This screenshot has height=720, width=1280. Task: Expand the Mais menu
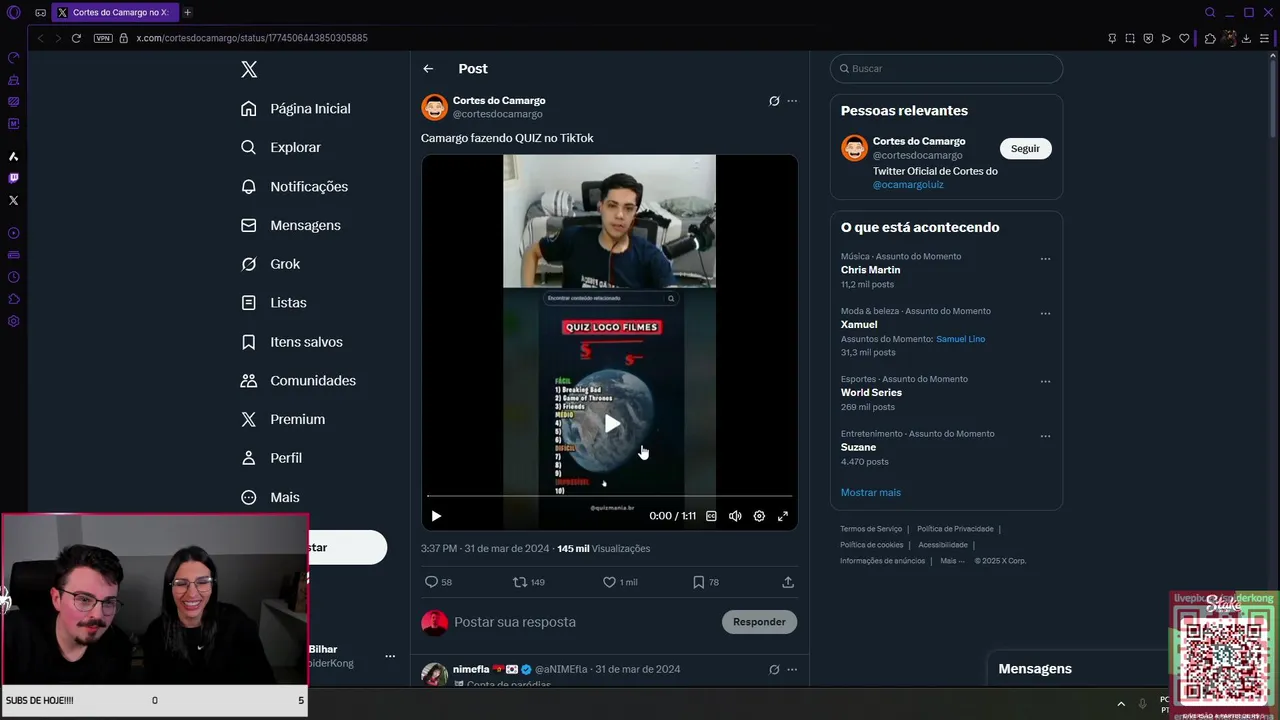point(271,497)
